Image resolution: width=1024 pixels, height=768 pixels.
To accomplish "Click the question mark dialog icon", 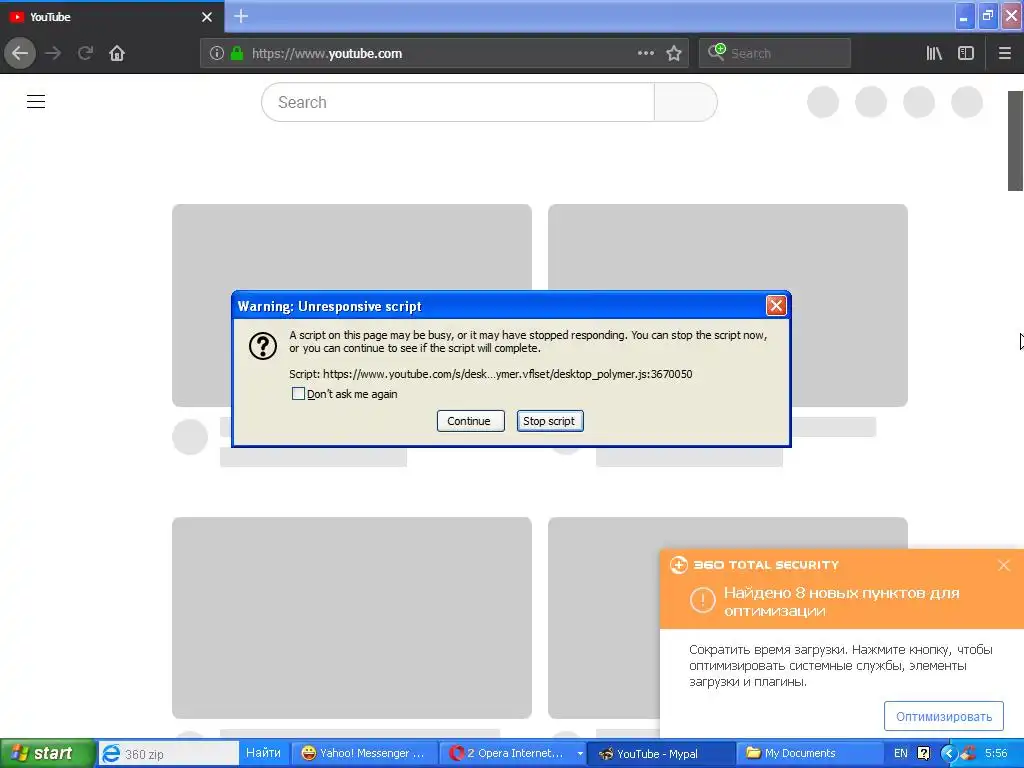I will 263,346.
